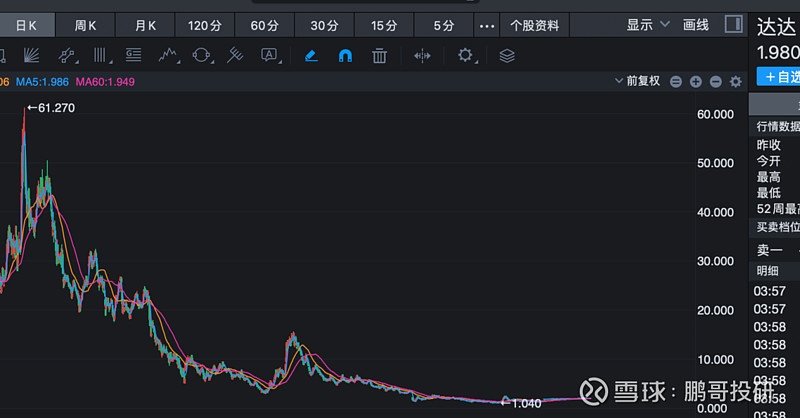This screenshot has height=418, width=800.
Task: Switch to 日K daily chart tab
Action: click(27, 26)
